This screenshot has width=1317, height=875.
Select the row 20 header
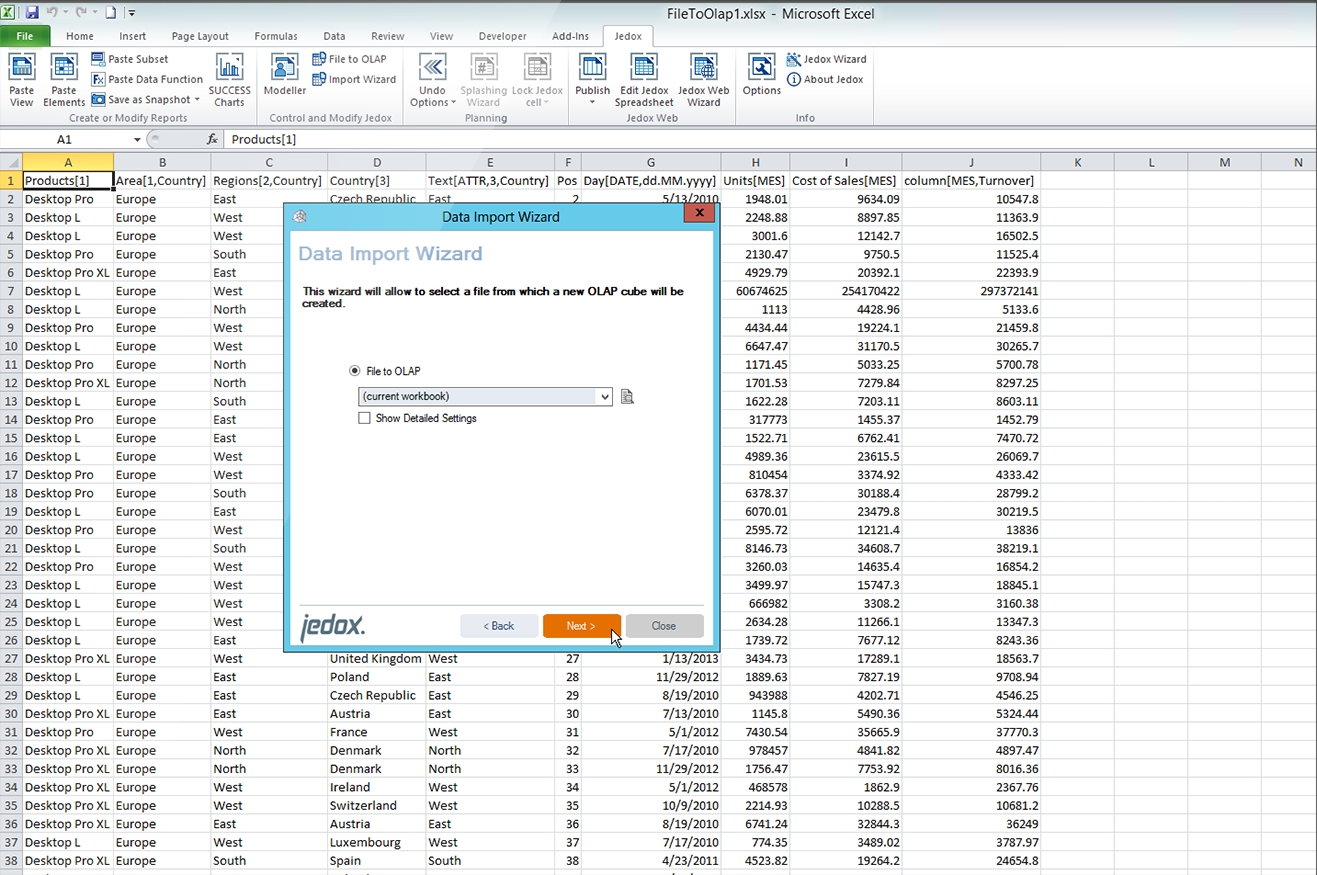[x=11, y=530]
